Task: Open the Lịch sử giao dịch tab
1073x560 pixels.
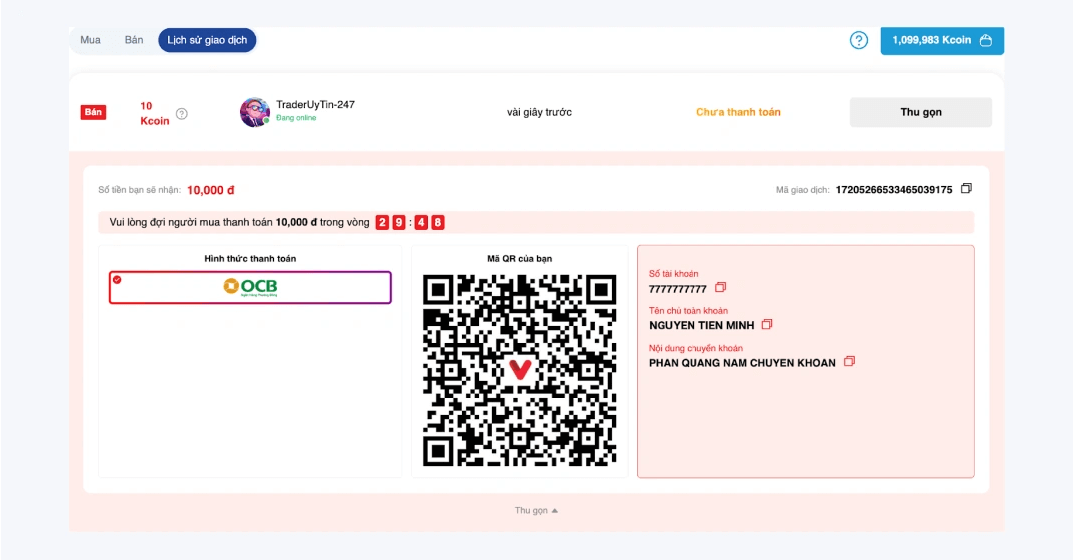Action: click(x=207, y=40)
